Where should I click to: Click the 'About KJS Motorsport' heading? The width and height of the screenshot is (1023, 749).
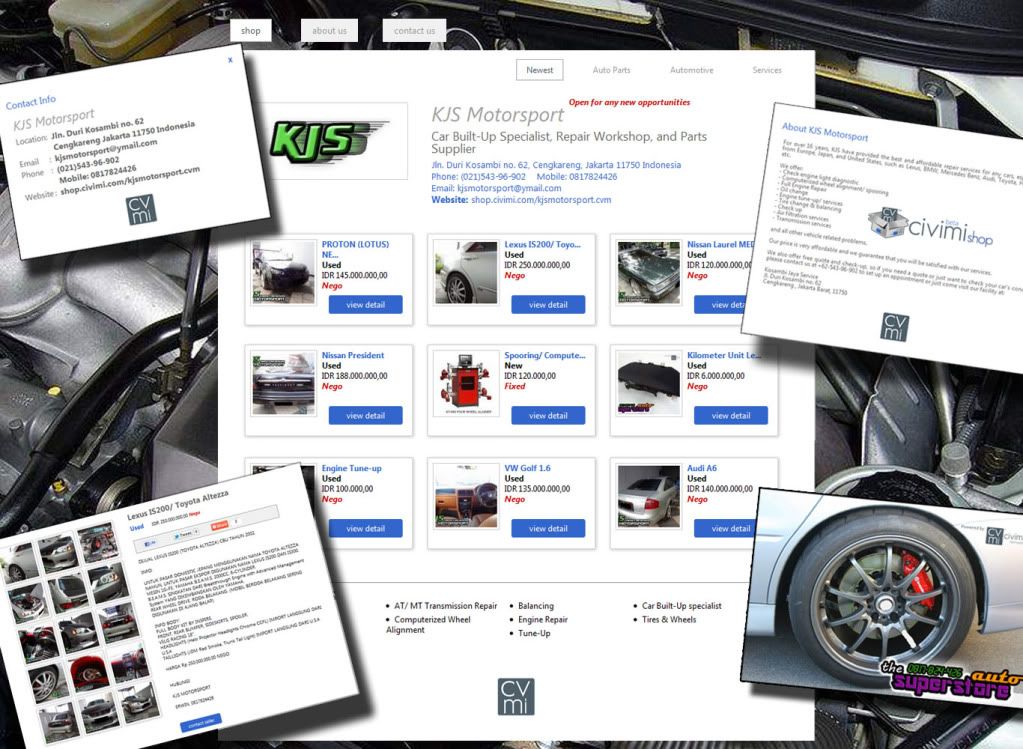coord(825,131)
